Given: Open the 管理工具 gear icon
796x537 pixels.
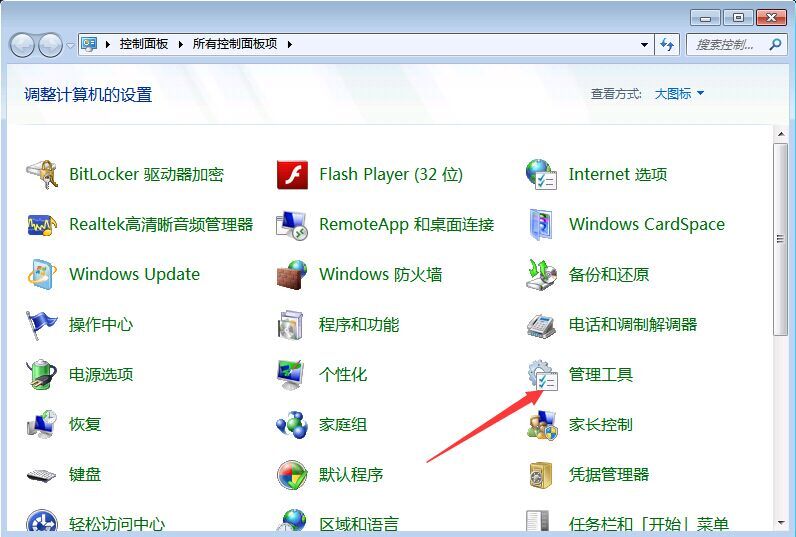Looking at the screenshot, I should point(542,375).
